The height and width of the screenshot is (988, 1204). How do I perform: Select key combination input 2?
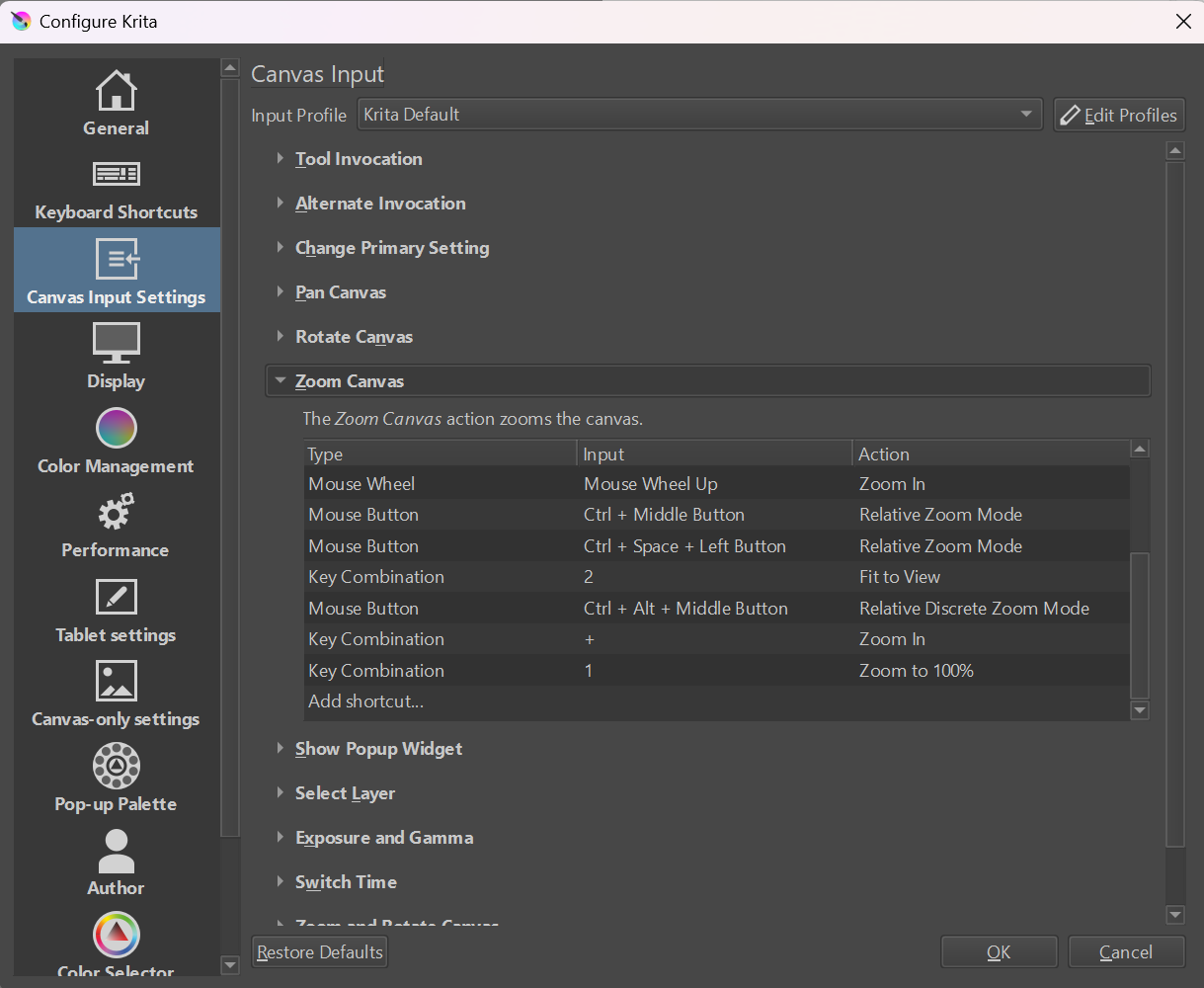coord(715,577)
